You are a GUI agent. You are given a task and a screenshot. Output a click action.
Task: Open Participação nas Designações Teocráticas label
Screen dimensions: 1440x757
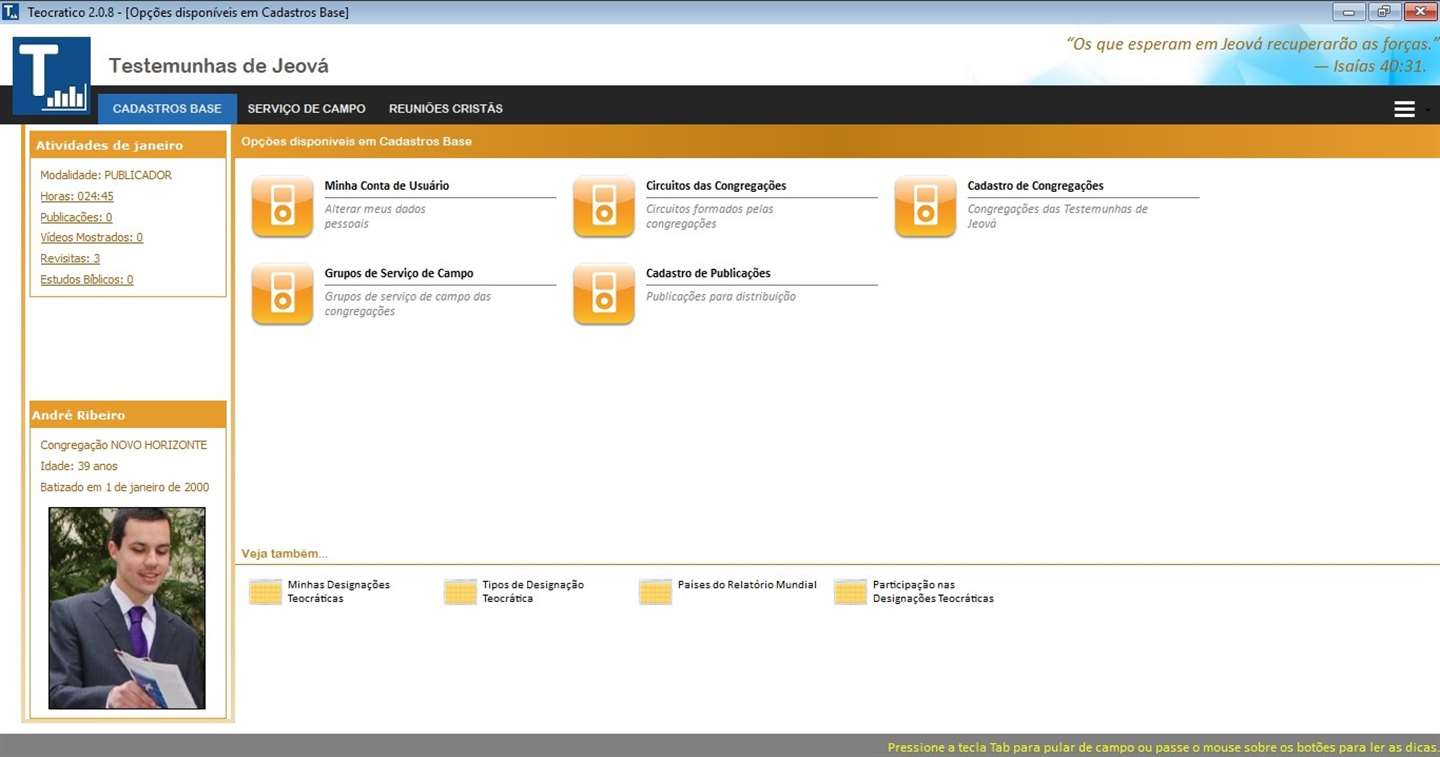[933, 592]
